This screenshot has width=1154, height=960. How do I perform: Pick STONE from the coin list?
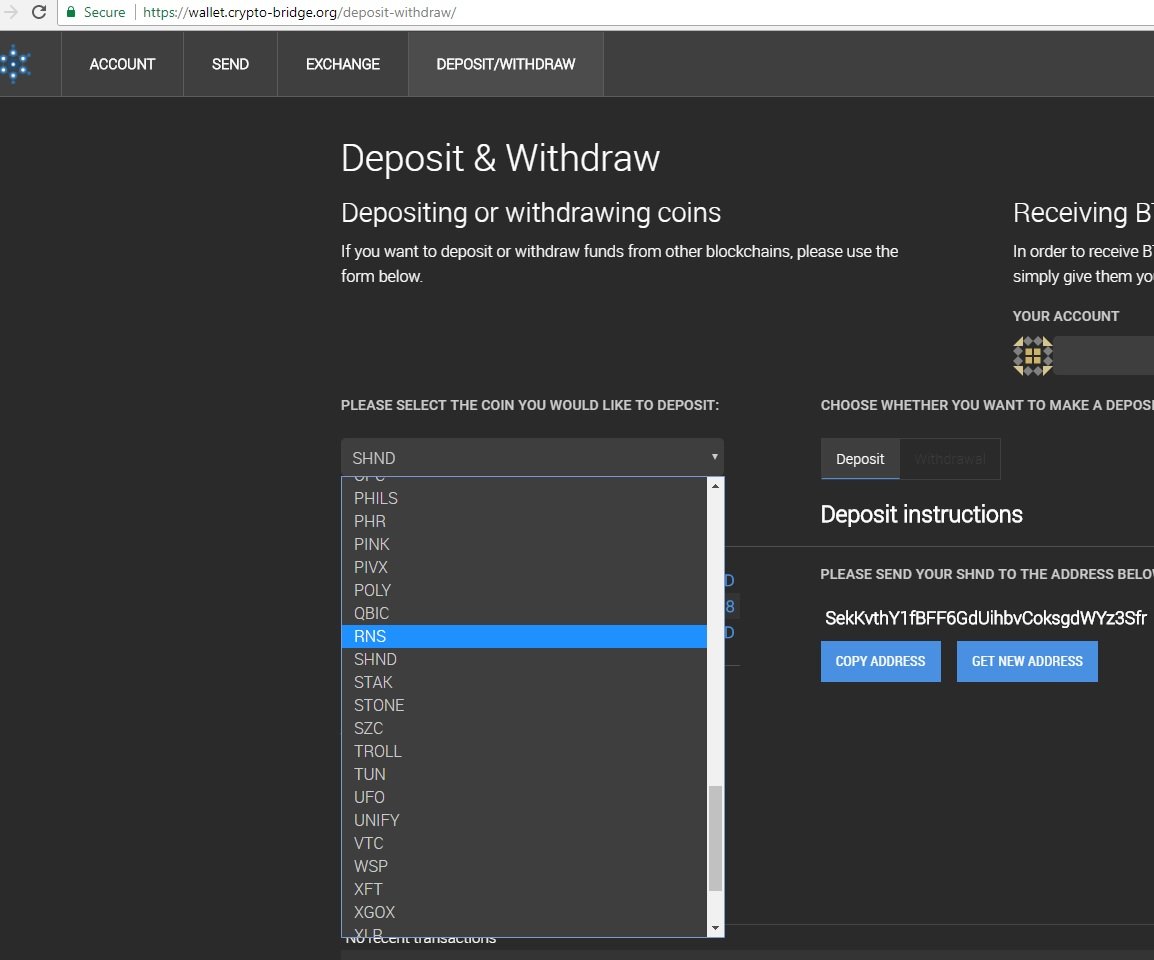pos(524,705)
